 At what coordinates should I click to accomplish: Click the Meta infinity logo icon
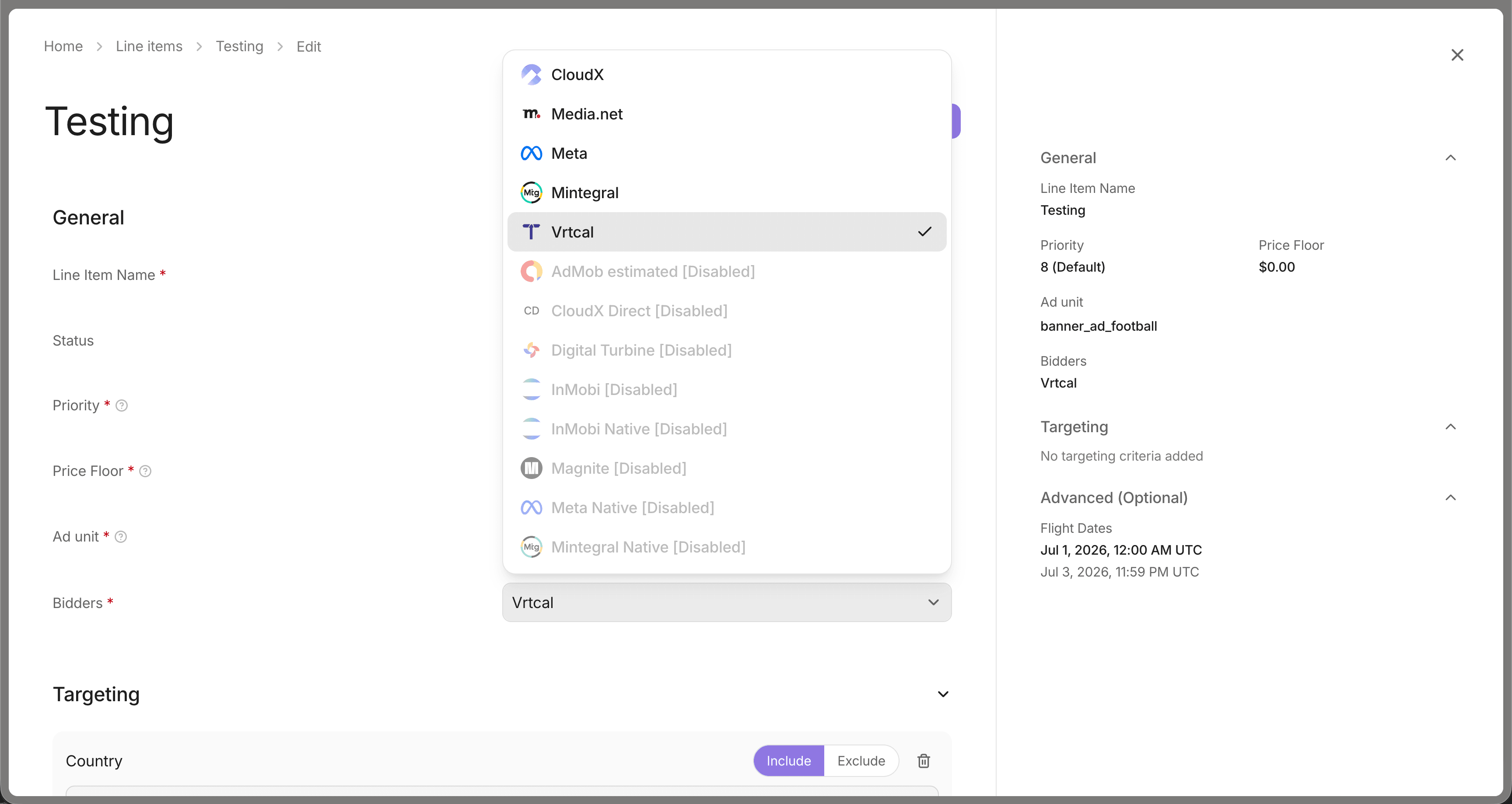coord(531,153)
